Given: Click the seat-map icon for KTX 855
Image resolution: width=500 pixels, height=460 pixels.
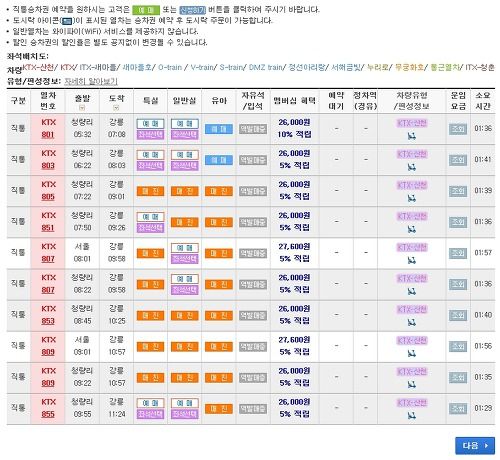Looking at the screenshot, I should pos(412,415).
